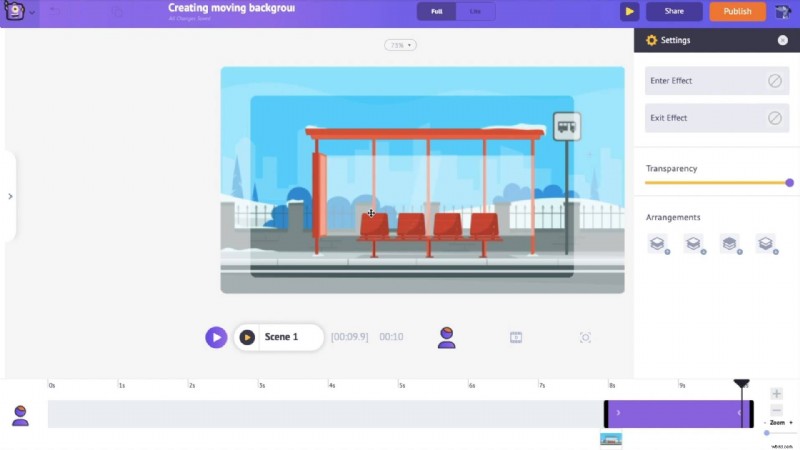Image resolution: width=800 pixels, height=450 pixels.
Task: Click the bus stop thumbnail under the timeline
Action: (611, 439)
